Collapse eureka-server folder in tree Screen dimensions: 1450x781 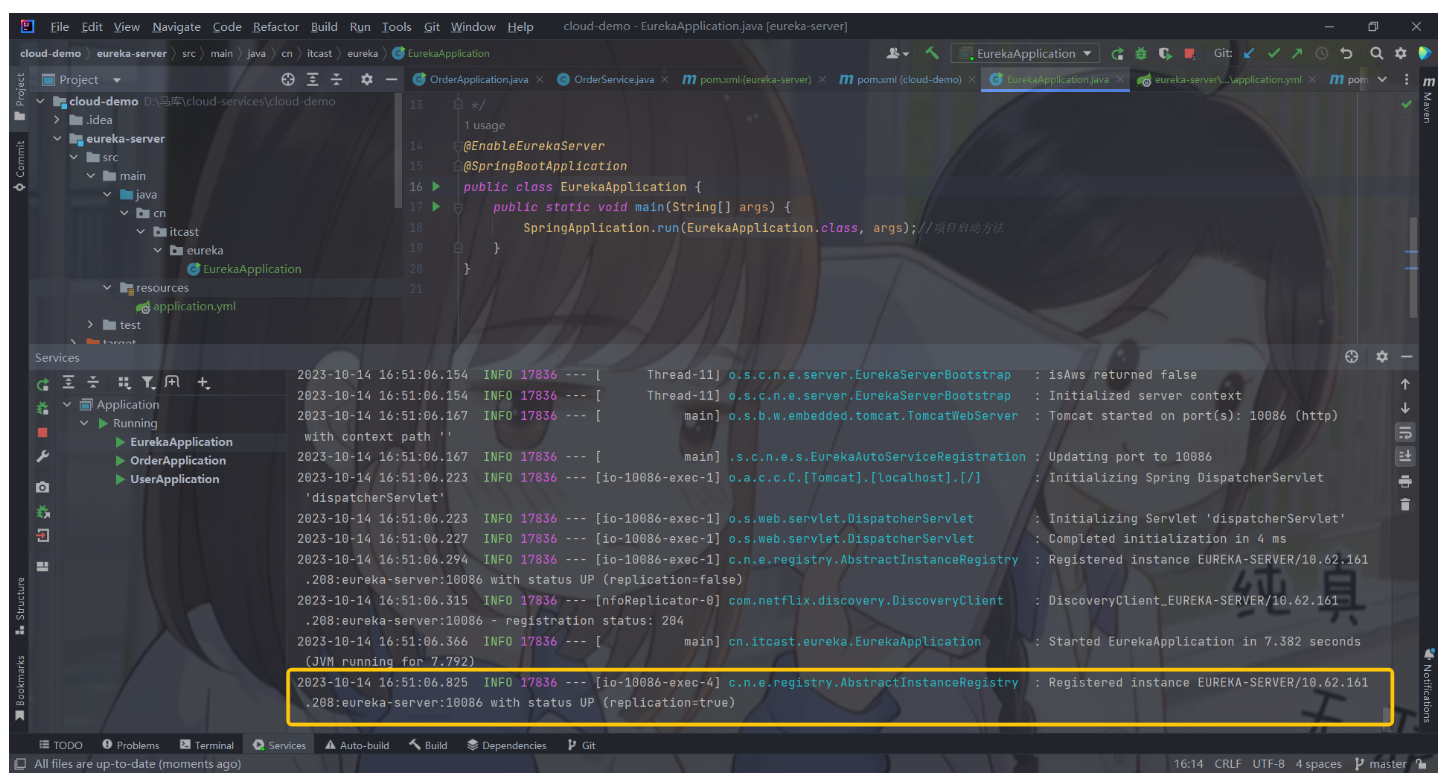click(58, 139)
